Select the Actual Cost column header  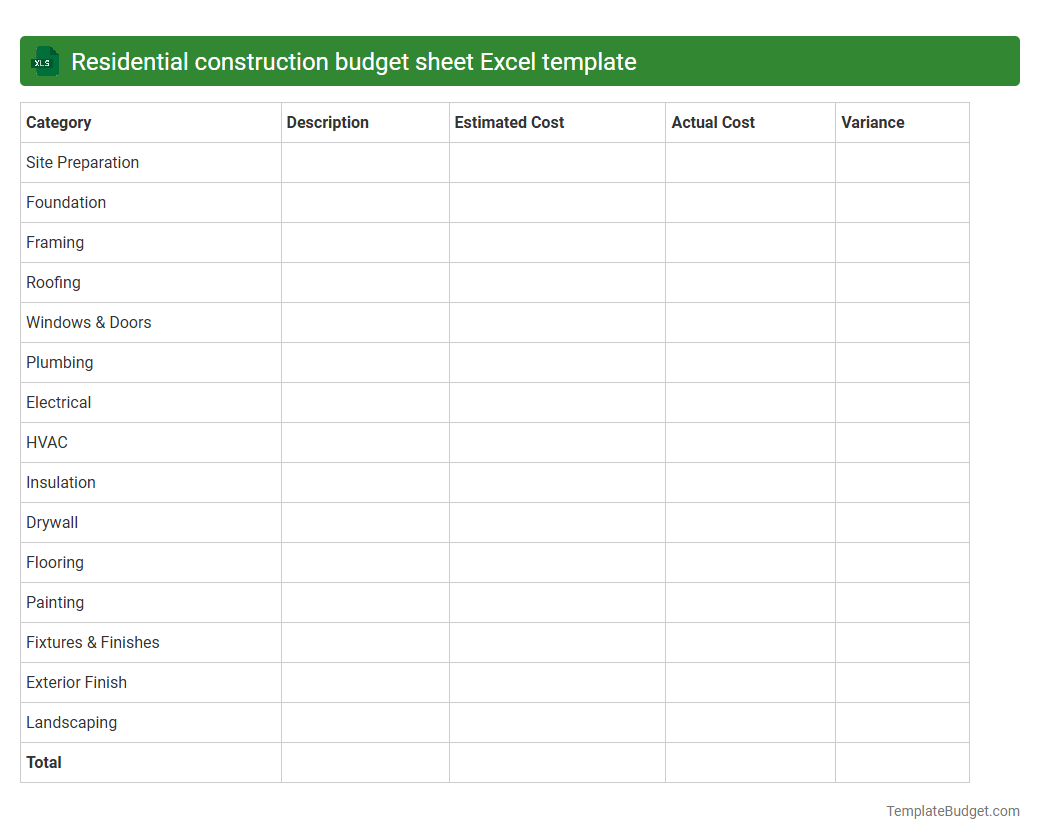pos(713,122)
